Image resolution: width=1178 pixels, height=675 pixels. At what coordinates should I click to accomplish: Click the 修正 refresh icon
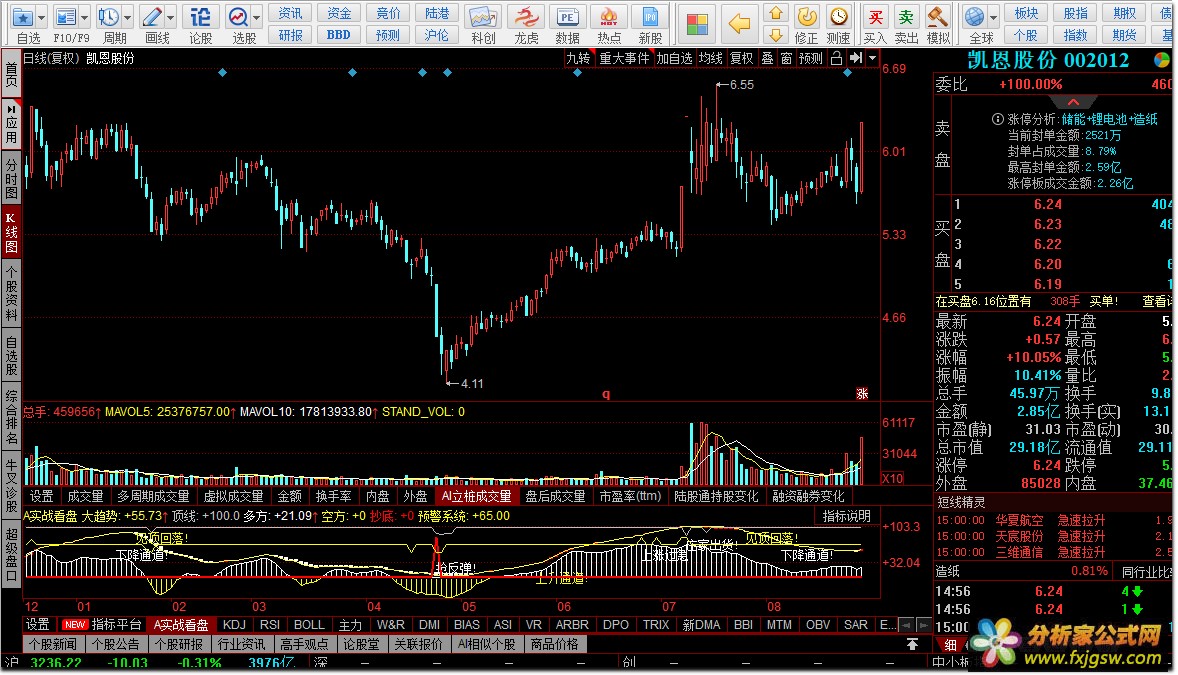[x=807, y=17]
